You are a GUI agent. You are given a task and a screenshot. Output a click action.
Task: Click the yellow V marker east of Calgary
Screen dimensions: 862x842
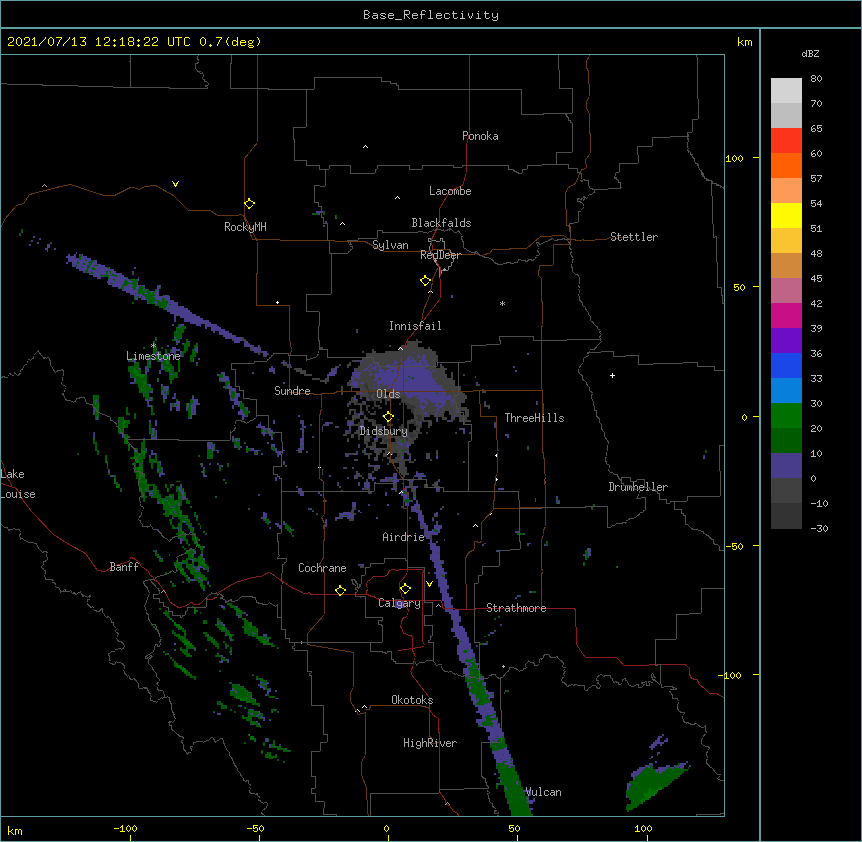(429, 584)
